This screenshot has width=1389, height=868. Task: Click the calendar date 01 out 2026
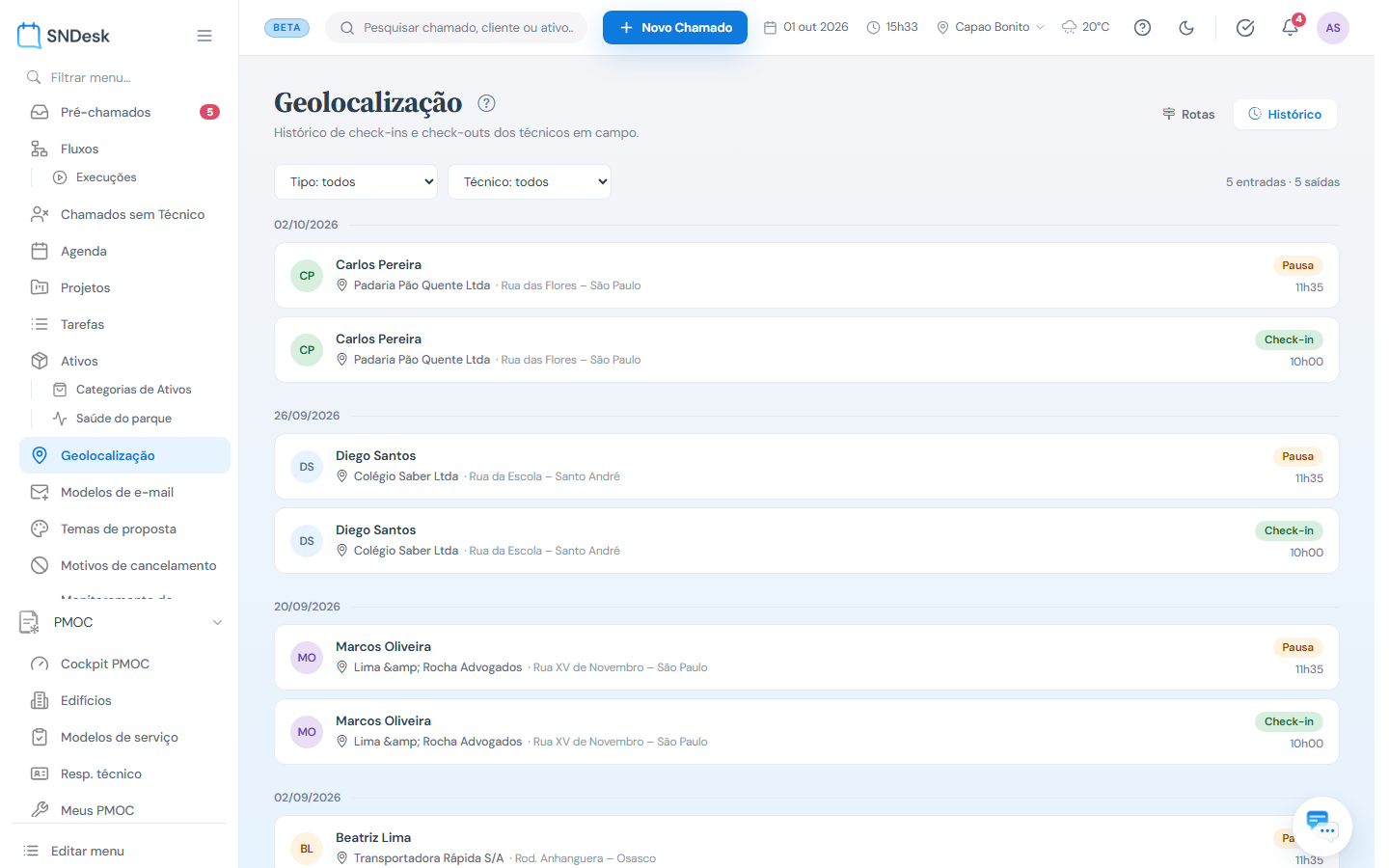pyautogui.click(x=806, y=27)
